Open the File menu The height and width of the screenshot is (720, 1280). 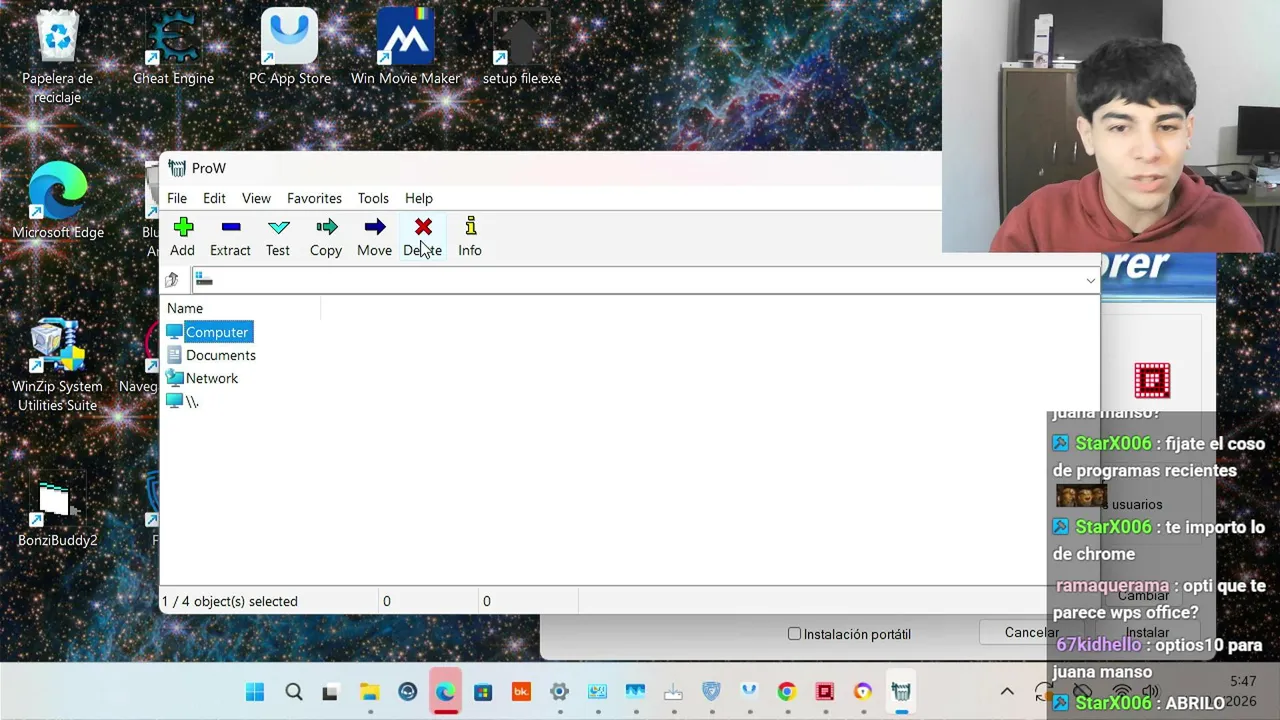coord(177,198)
